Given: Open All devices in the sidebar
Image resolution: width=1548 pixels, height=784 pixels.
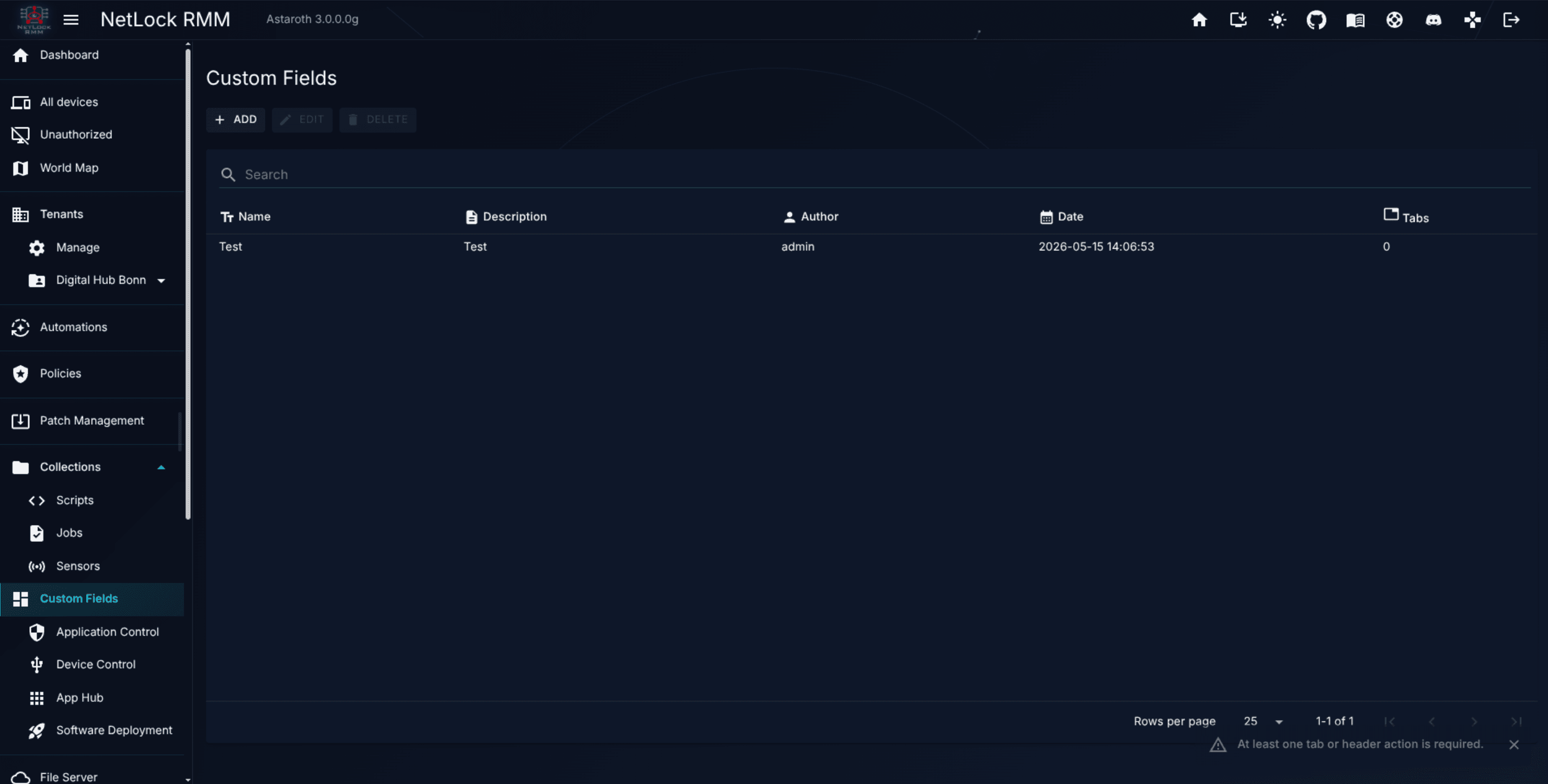Looking at the screenshot, I should [x=92, y=102].
